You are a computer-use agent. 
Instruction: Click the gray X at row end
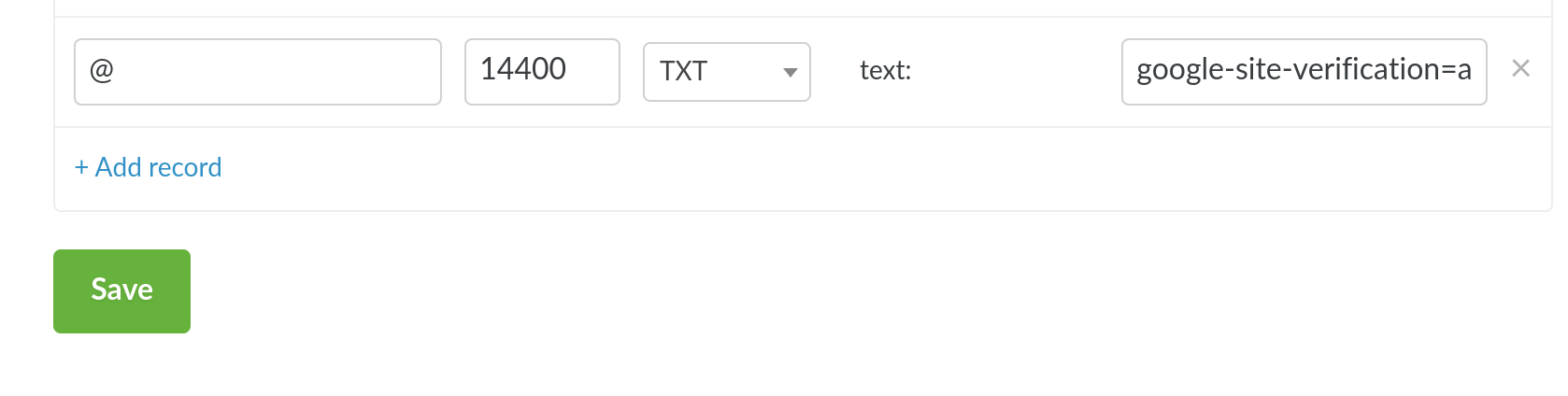(1520, 68)
